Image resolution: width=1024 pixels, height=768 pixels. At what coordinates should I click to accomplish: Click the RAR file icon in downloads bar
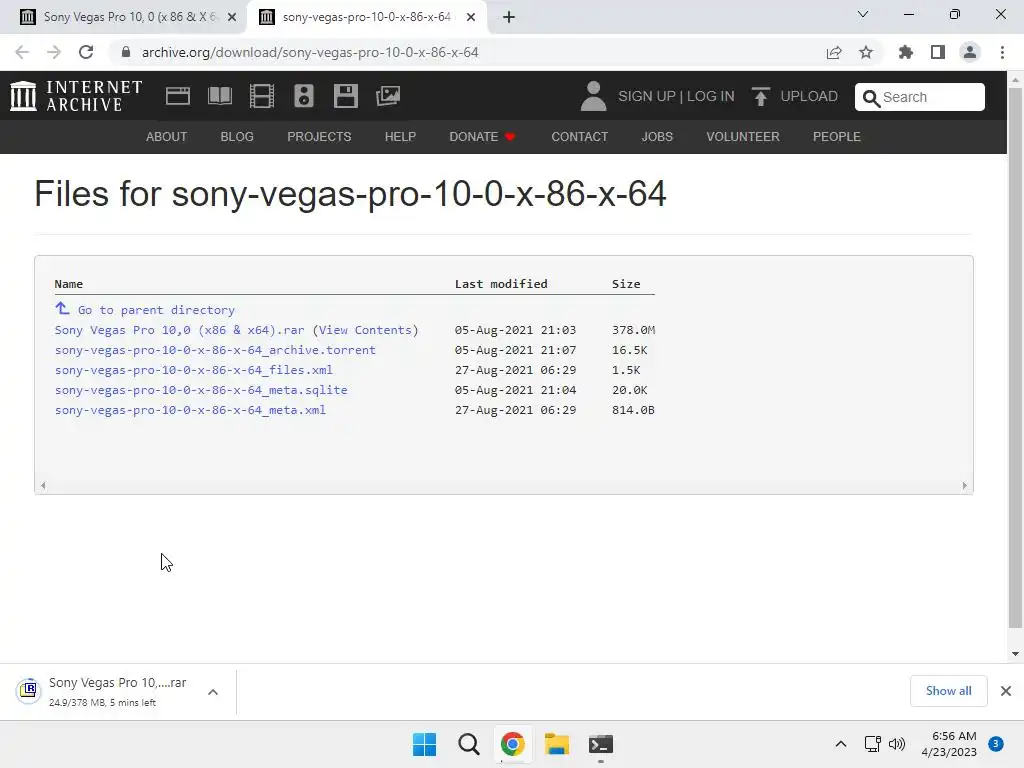coord(29,690)
